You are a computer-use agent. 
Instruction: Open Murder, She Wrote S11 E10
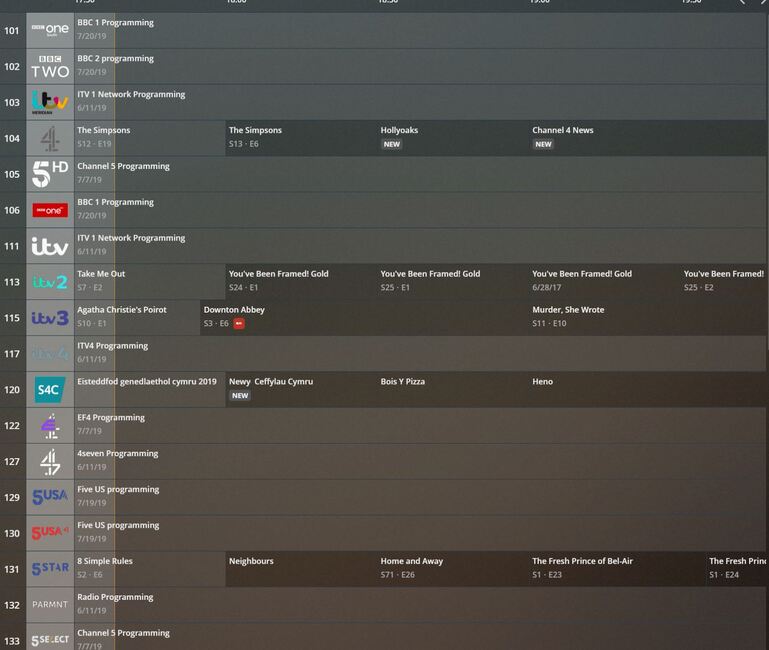tap(648, 318)
